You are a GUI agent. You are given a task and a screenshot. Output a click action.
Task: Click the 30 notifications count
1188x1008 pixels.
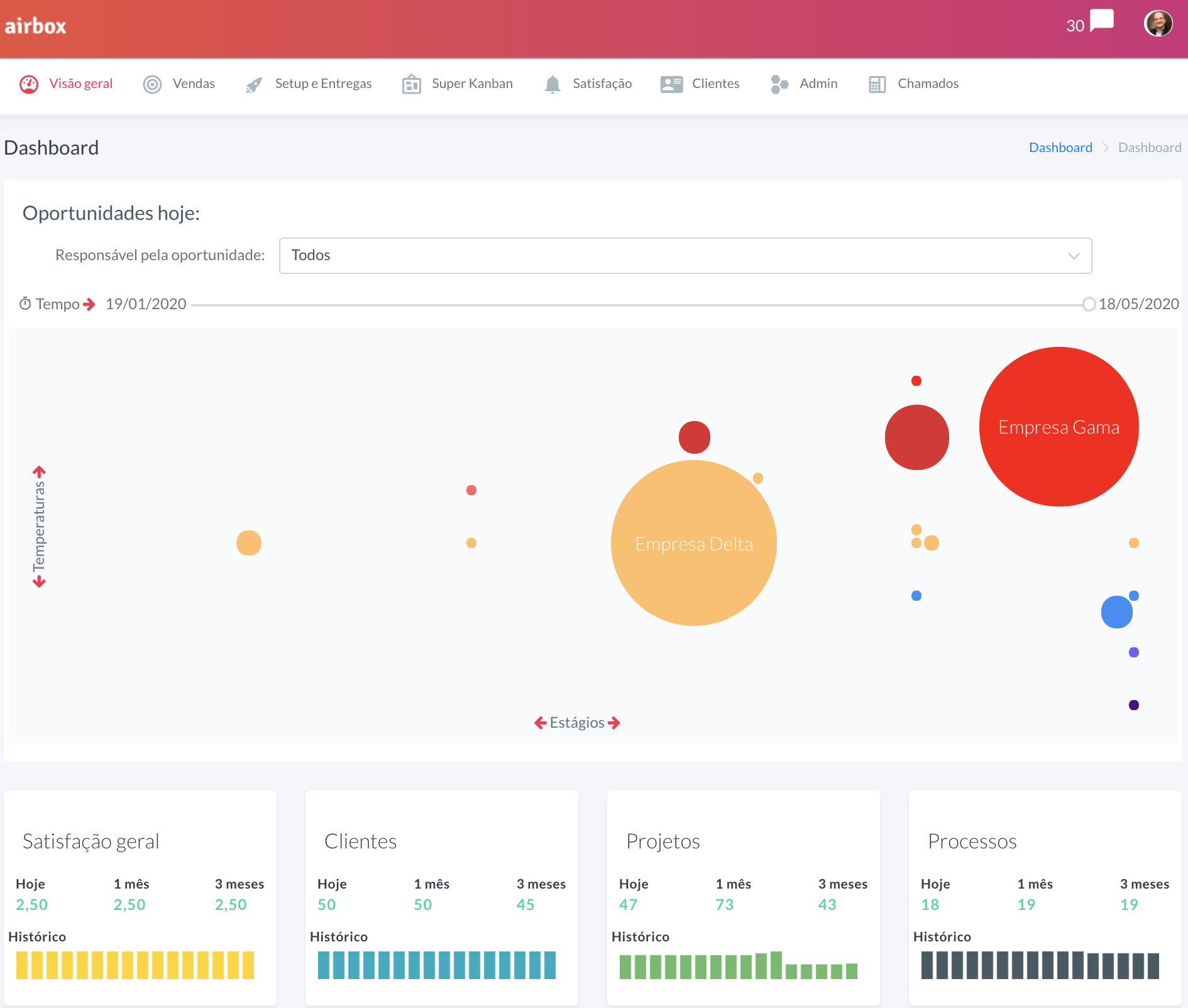(1075, 25)
